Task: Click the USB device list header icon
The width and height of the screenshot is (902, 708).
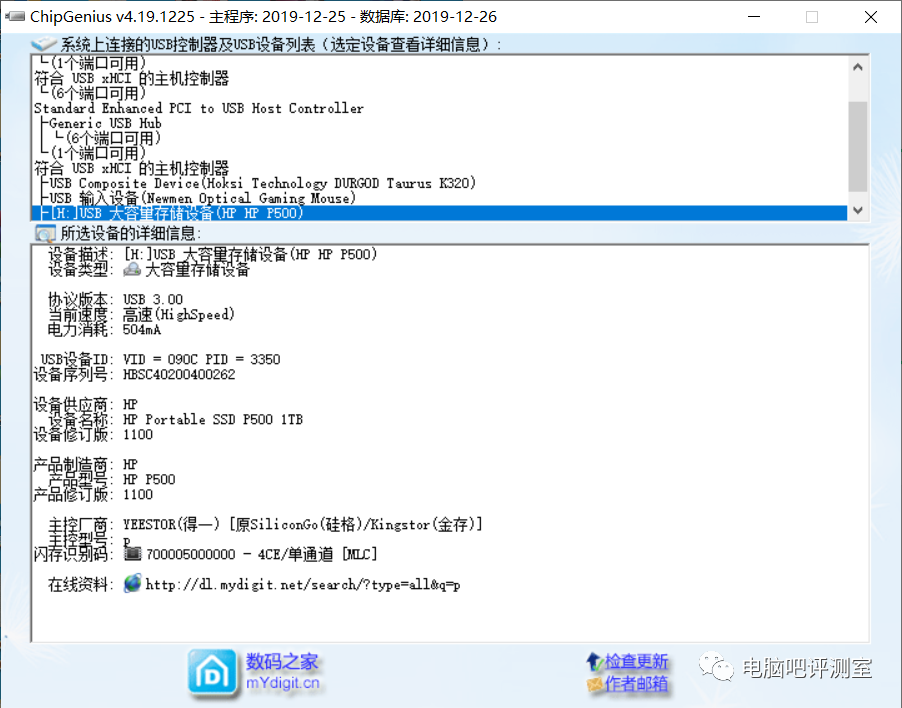Action: 44,44
